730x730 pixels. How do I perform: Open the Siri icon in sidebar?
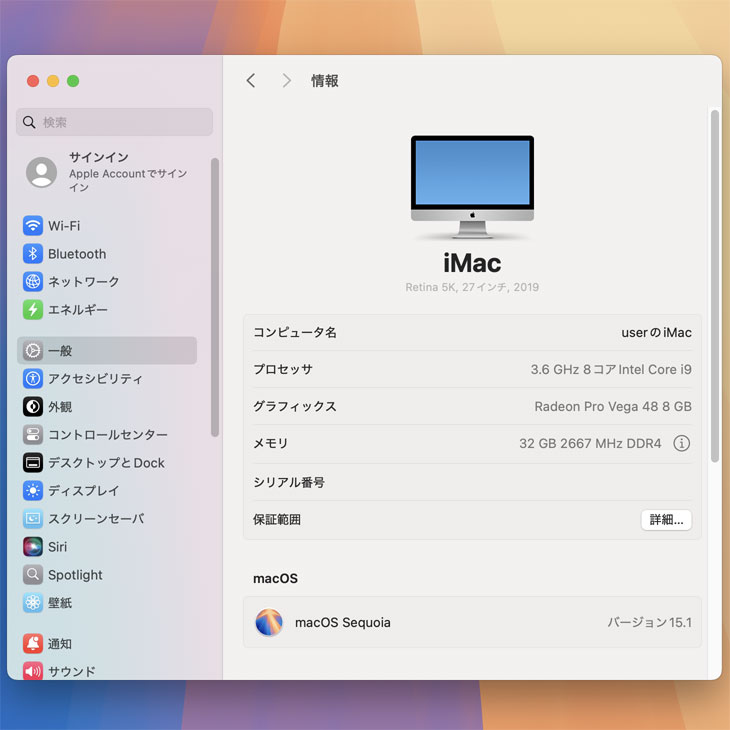click(x=33, y=547)
